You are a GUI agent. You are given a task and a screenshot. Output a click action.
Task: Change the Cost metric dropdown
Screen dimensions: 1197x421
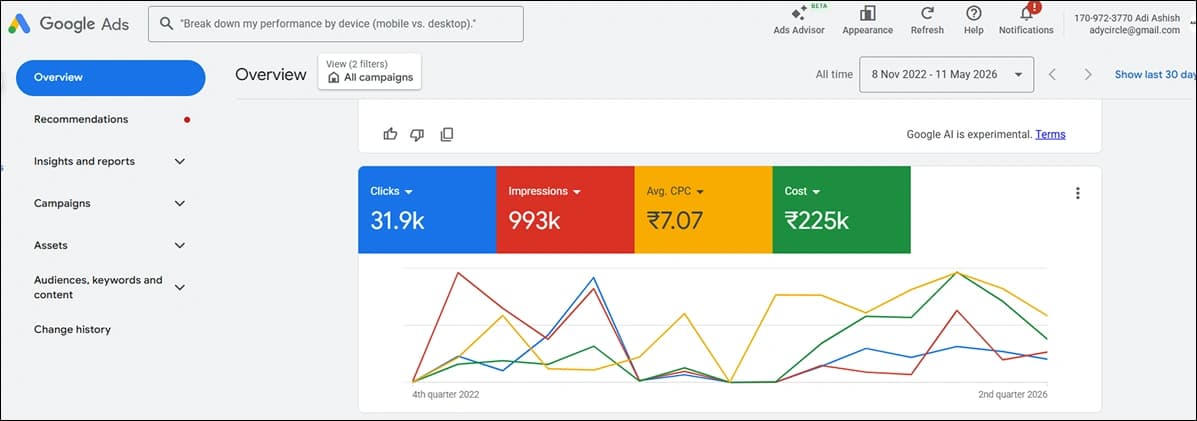pyautogui.click(x=802, y=191)
